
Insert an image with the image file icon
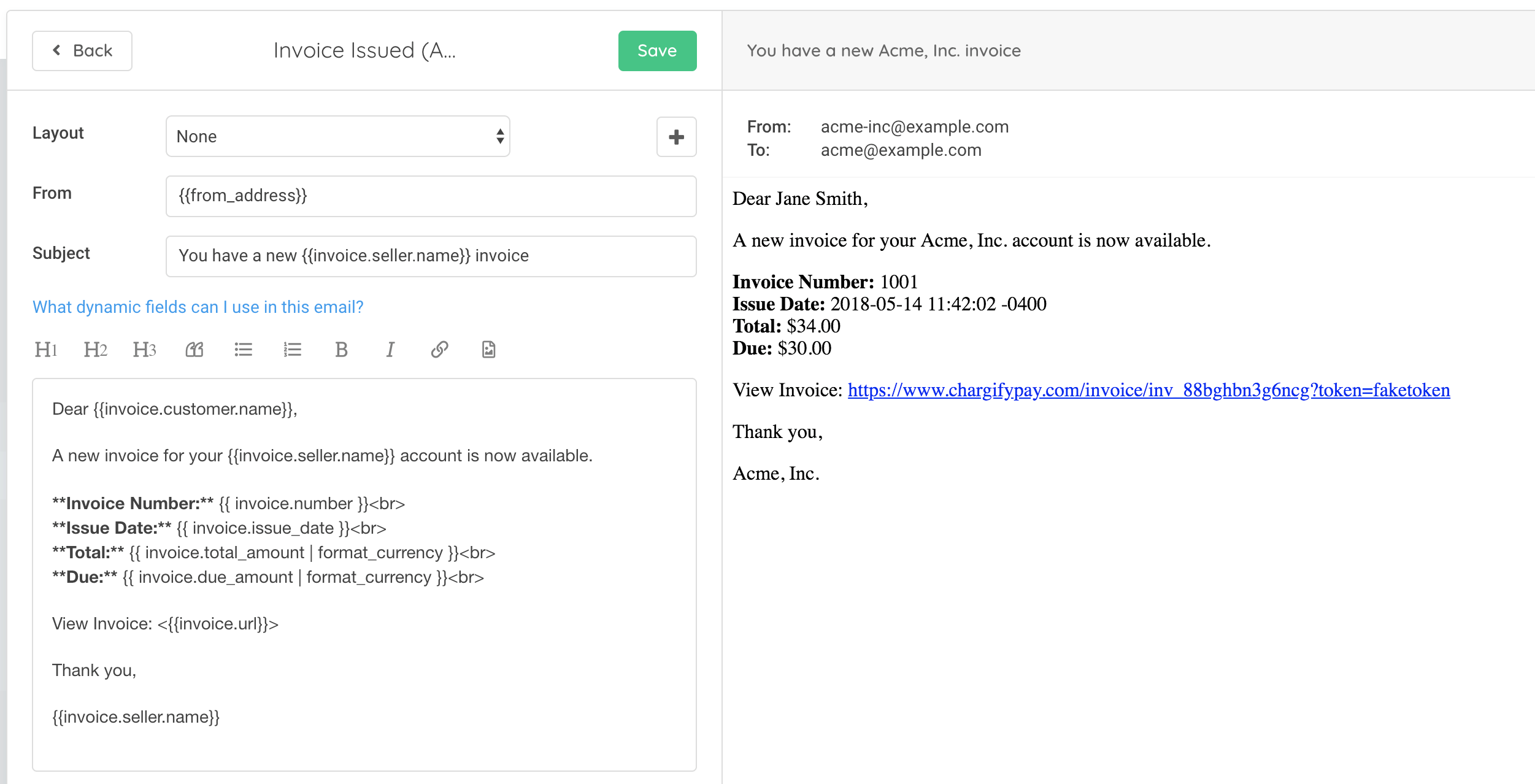(x=488, y=350)
